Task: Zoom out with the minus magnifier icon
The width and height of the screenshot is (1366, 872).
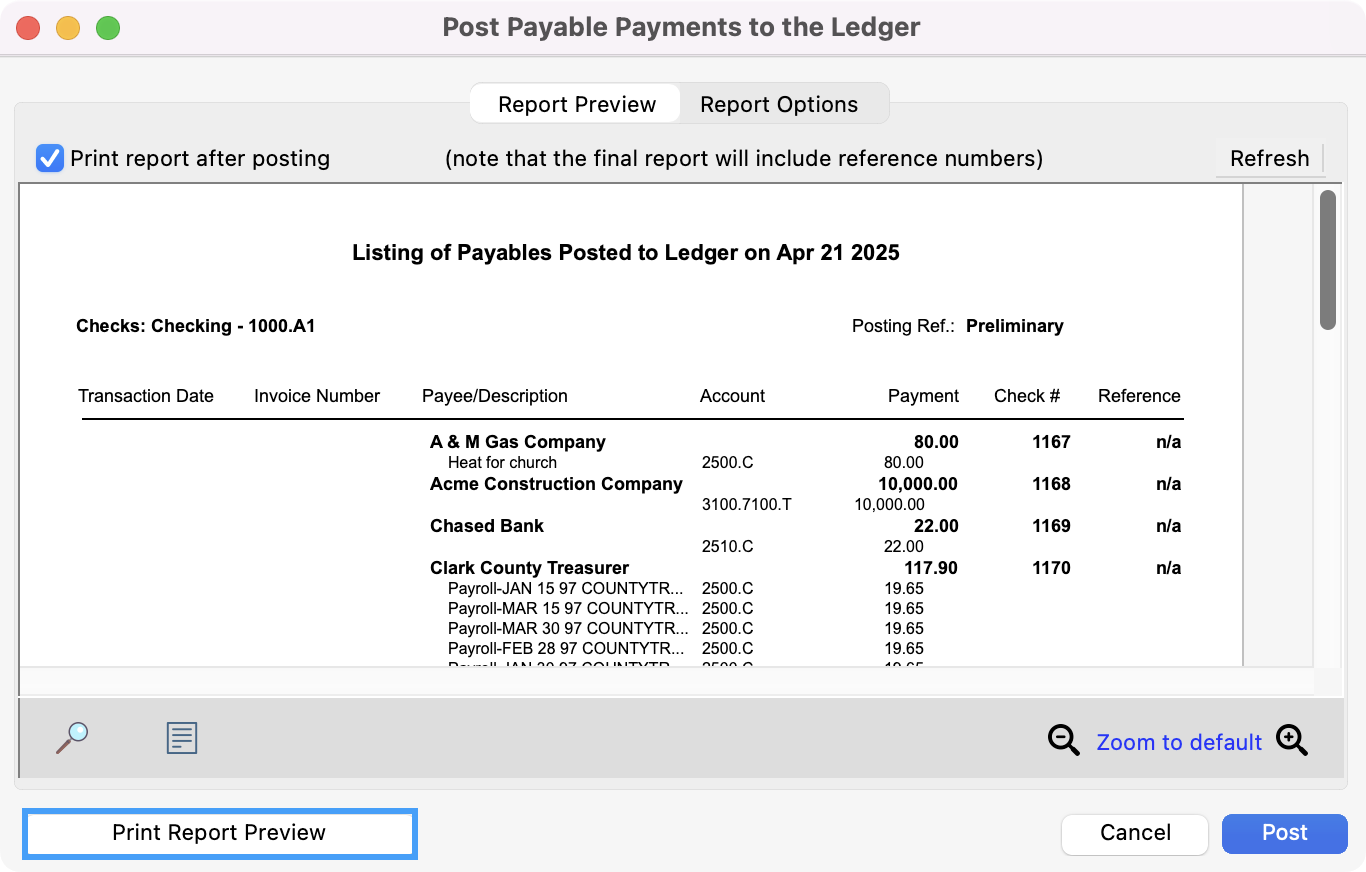Action: pyautogui.click(x=1063, y=741)
